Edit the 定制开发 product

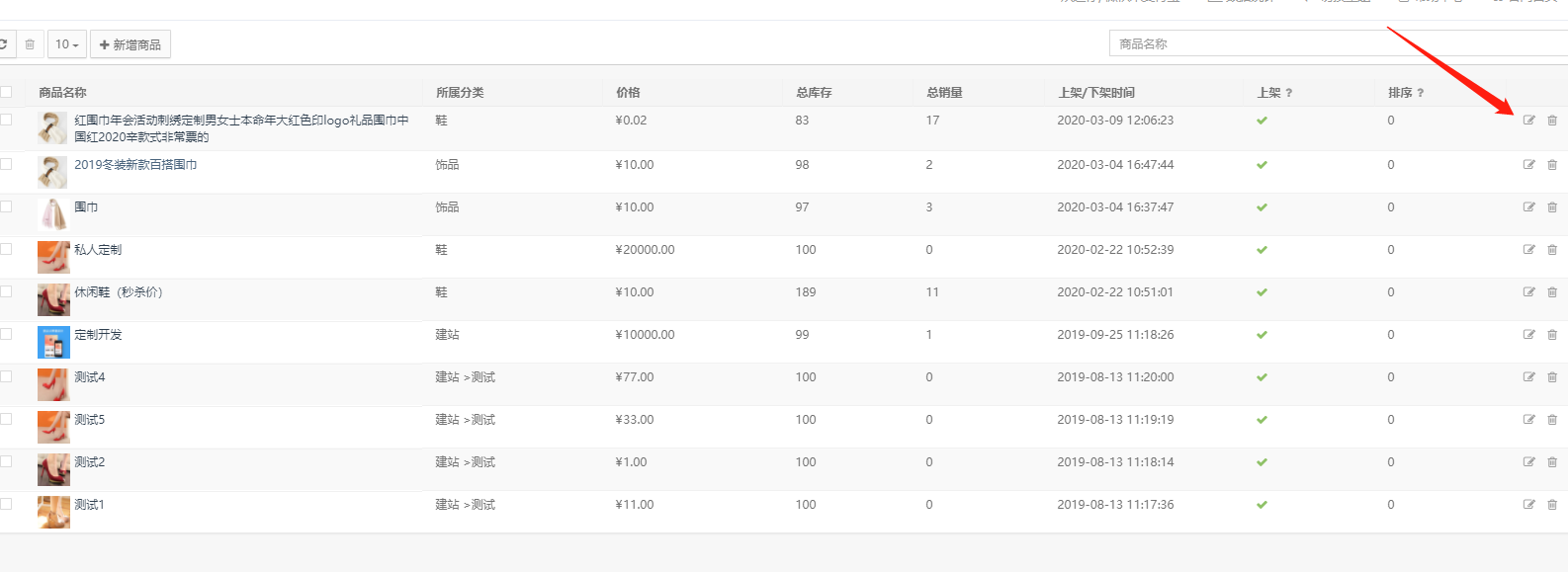[1528, 335]
